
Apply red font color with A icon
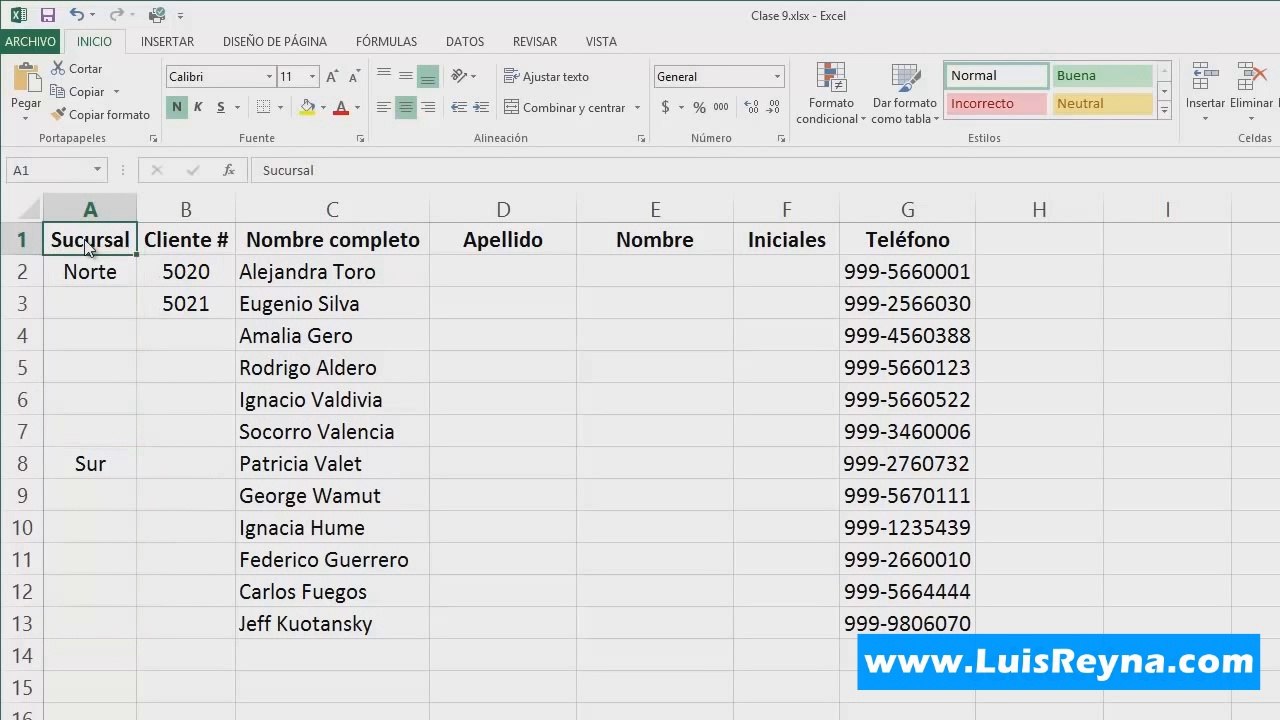[341, 108]
